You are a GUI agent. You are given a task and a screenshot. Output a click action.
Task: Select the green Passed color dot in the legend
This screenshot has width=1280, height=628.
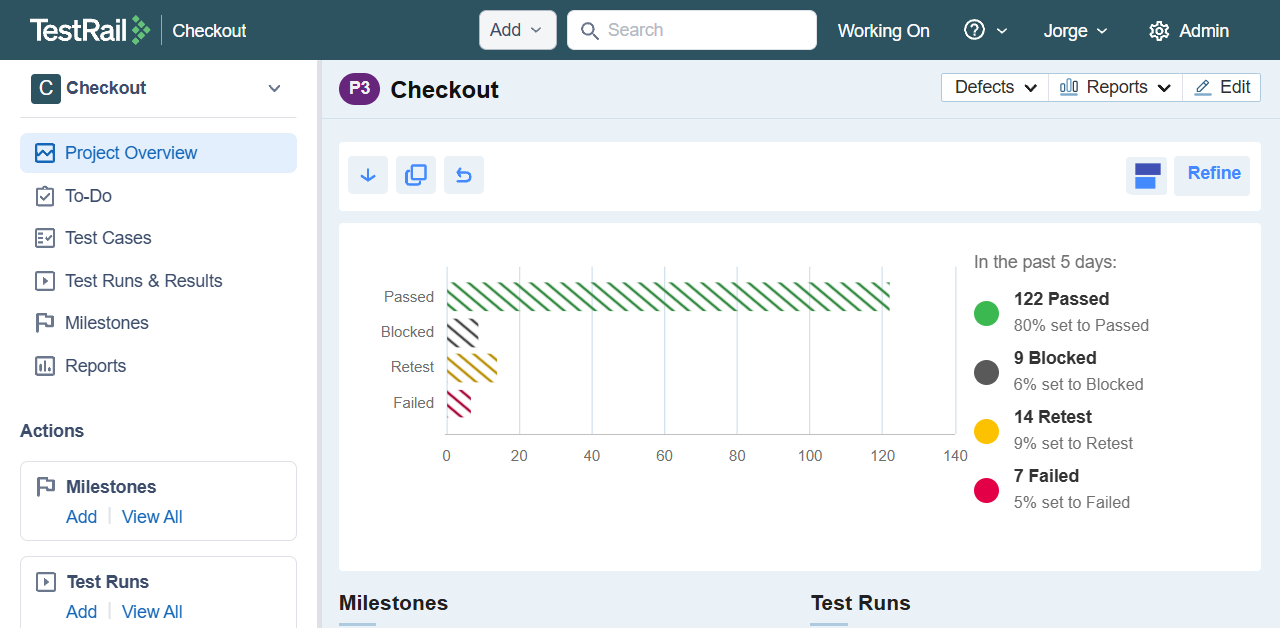[x=986, y=313]
